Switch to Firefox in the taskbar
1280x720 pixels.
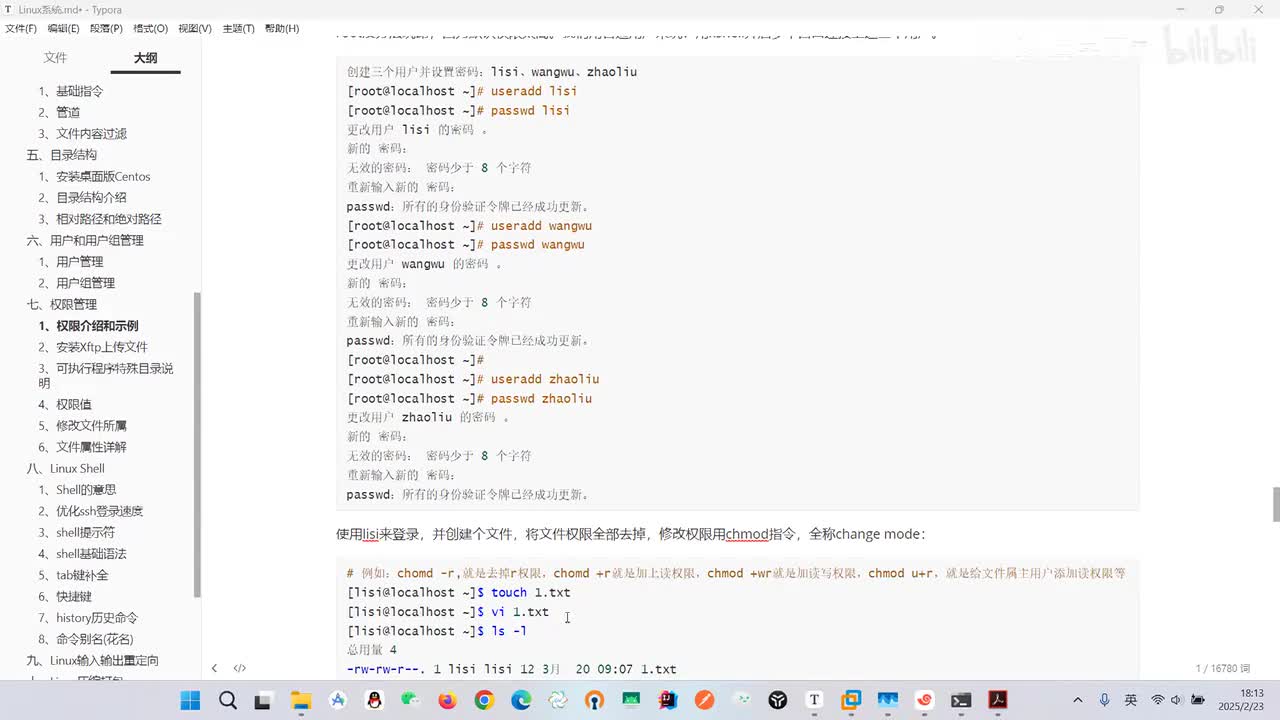click(x=447, y=700)
